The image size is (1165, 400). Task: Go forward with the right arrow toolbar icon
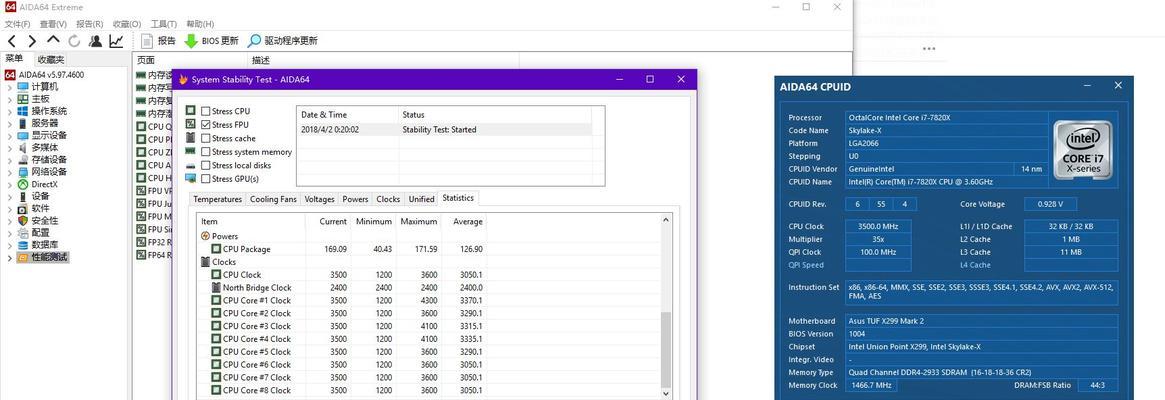click(32, 41)
